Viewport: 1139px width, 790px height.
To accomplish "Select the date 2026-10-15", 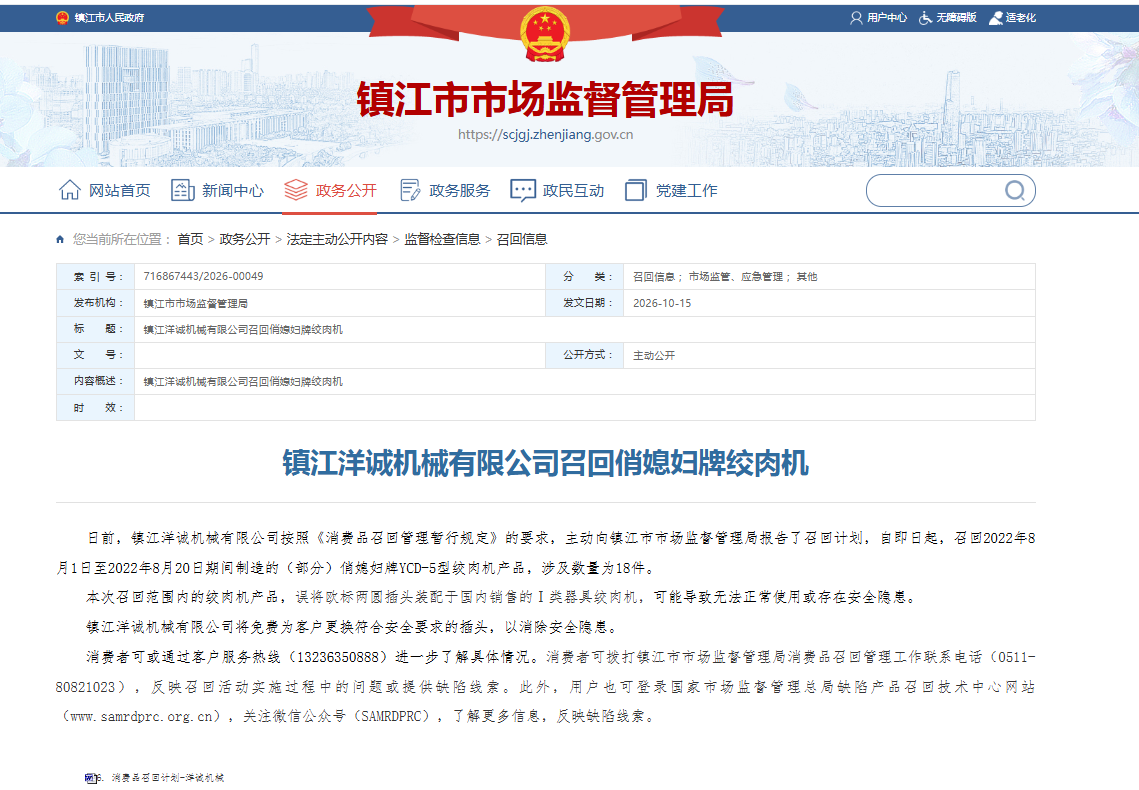I will point(662,304).
